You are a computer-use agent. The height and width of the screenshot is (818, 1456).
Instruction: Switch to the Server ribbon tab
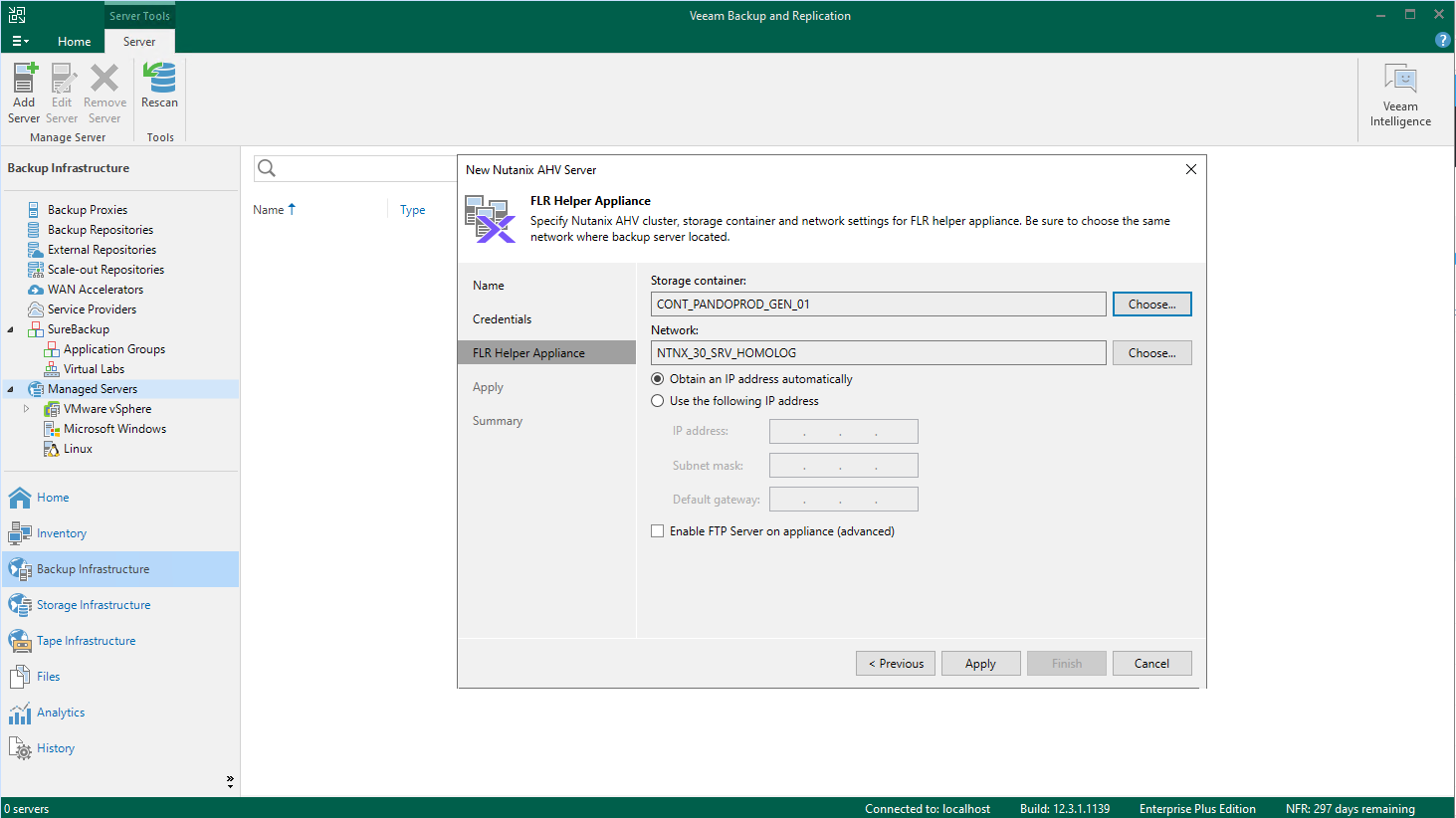pyautogui.click(x=139, y=42)
